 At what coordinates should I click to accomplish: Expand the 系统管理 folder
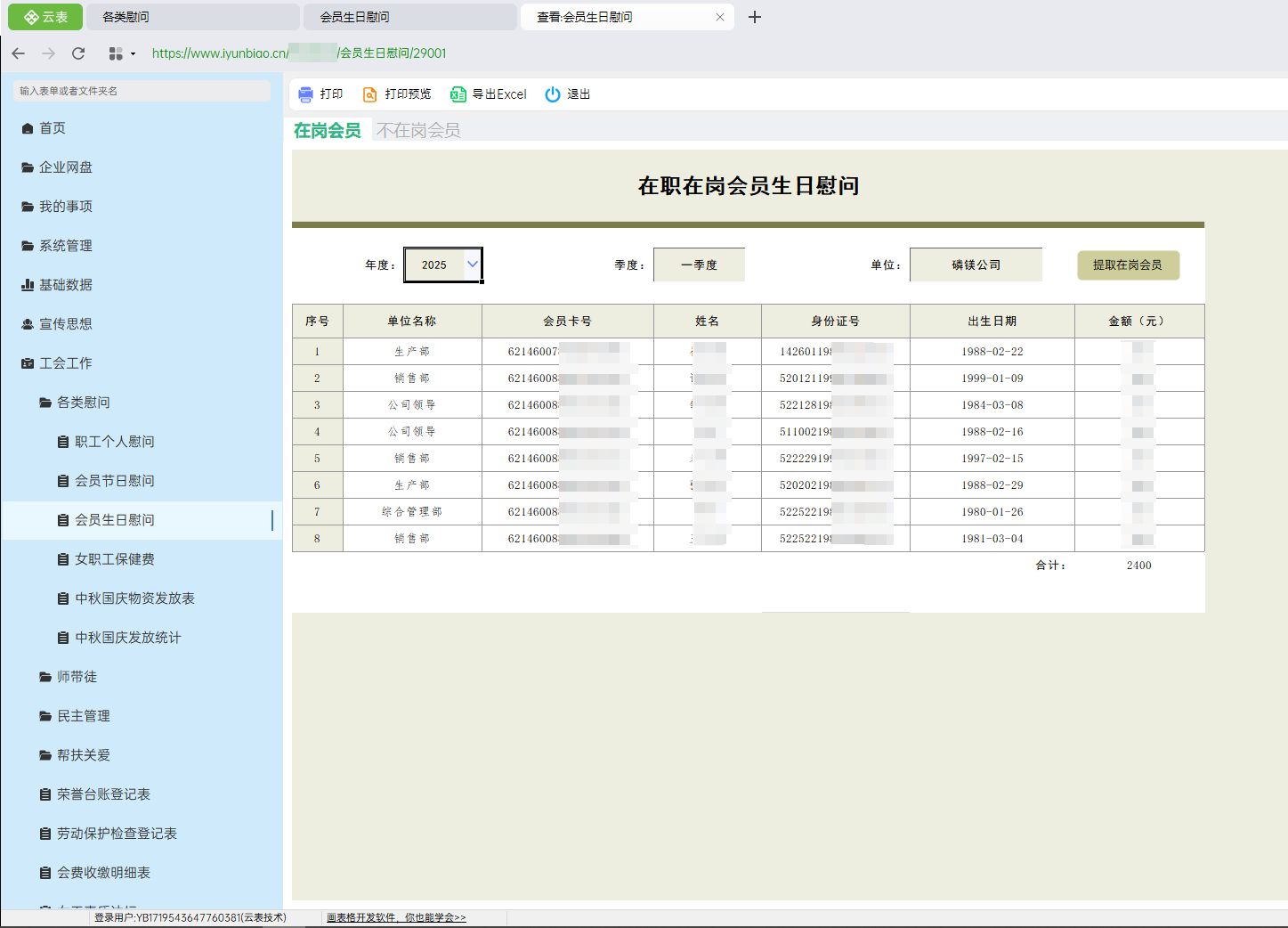pos(65,246)
